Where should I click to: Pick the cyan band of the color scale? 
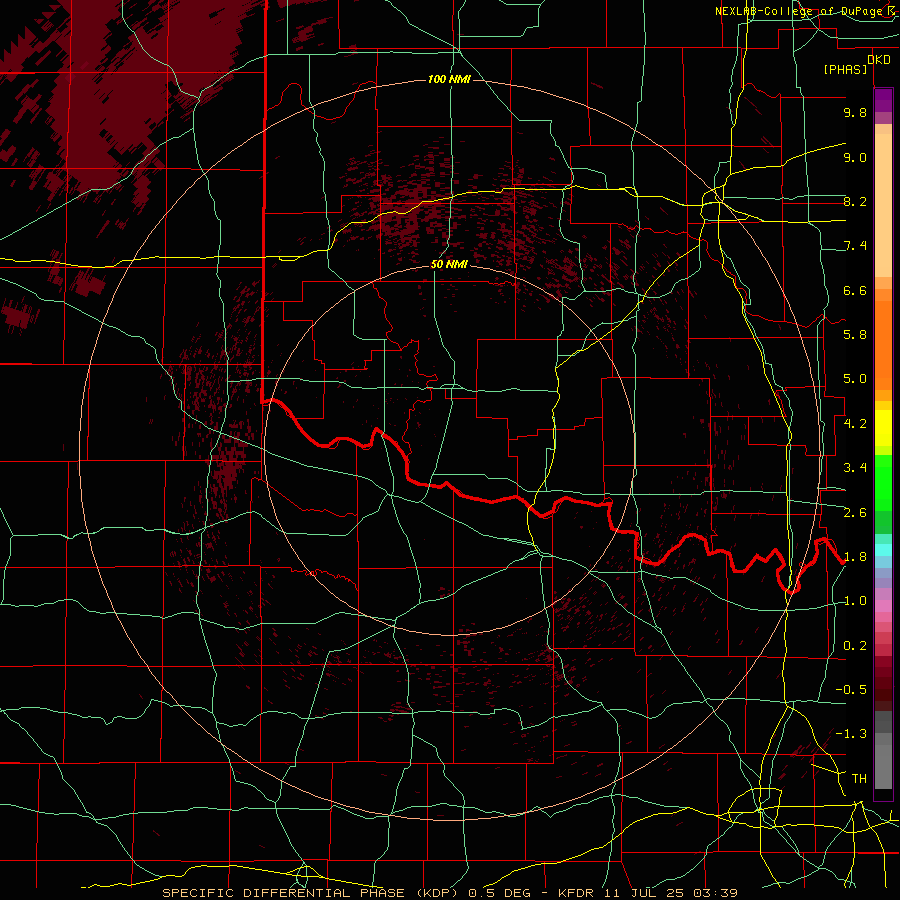pos(883,550)
